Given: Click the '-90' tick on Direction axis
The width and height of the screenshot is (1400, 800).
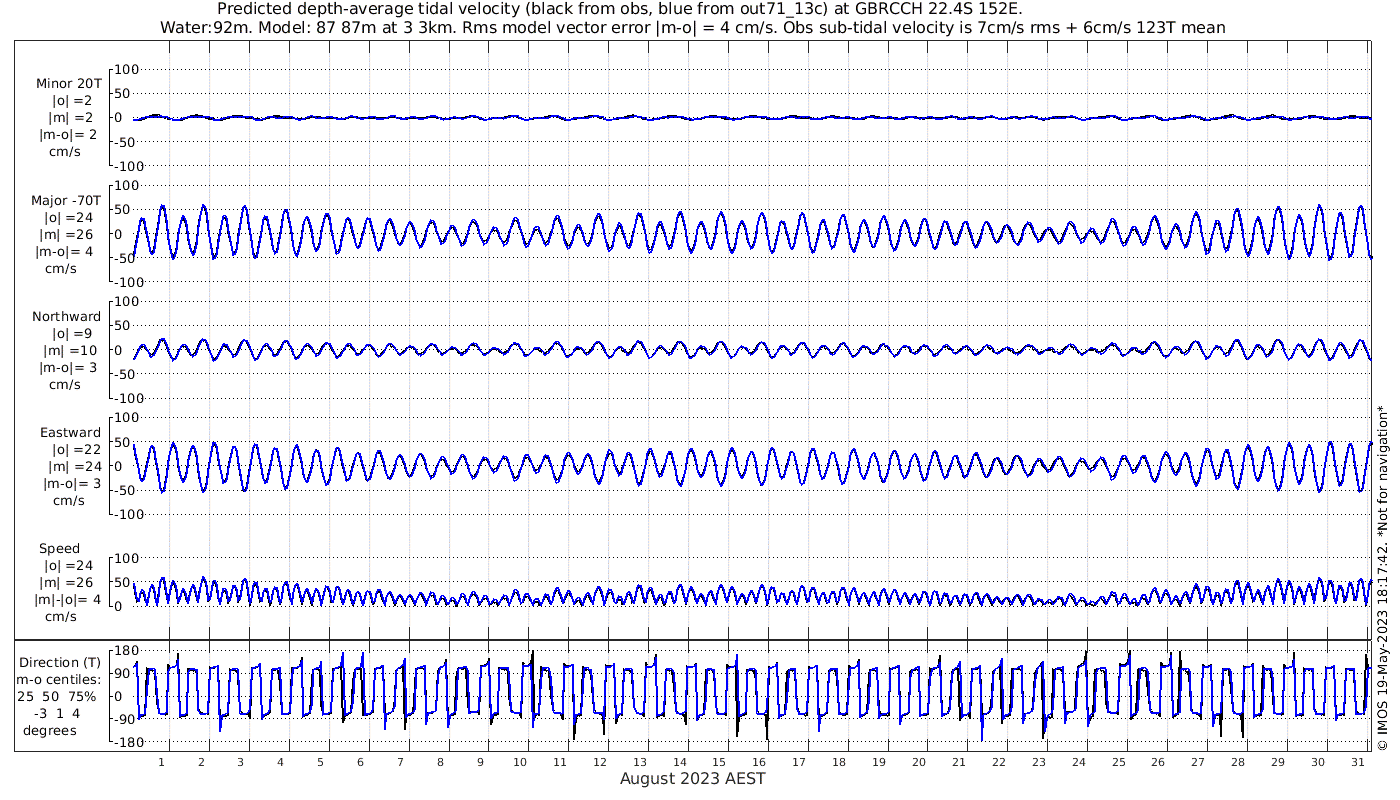Looking at the screenshot, I should tap(125, 720).
